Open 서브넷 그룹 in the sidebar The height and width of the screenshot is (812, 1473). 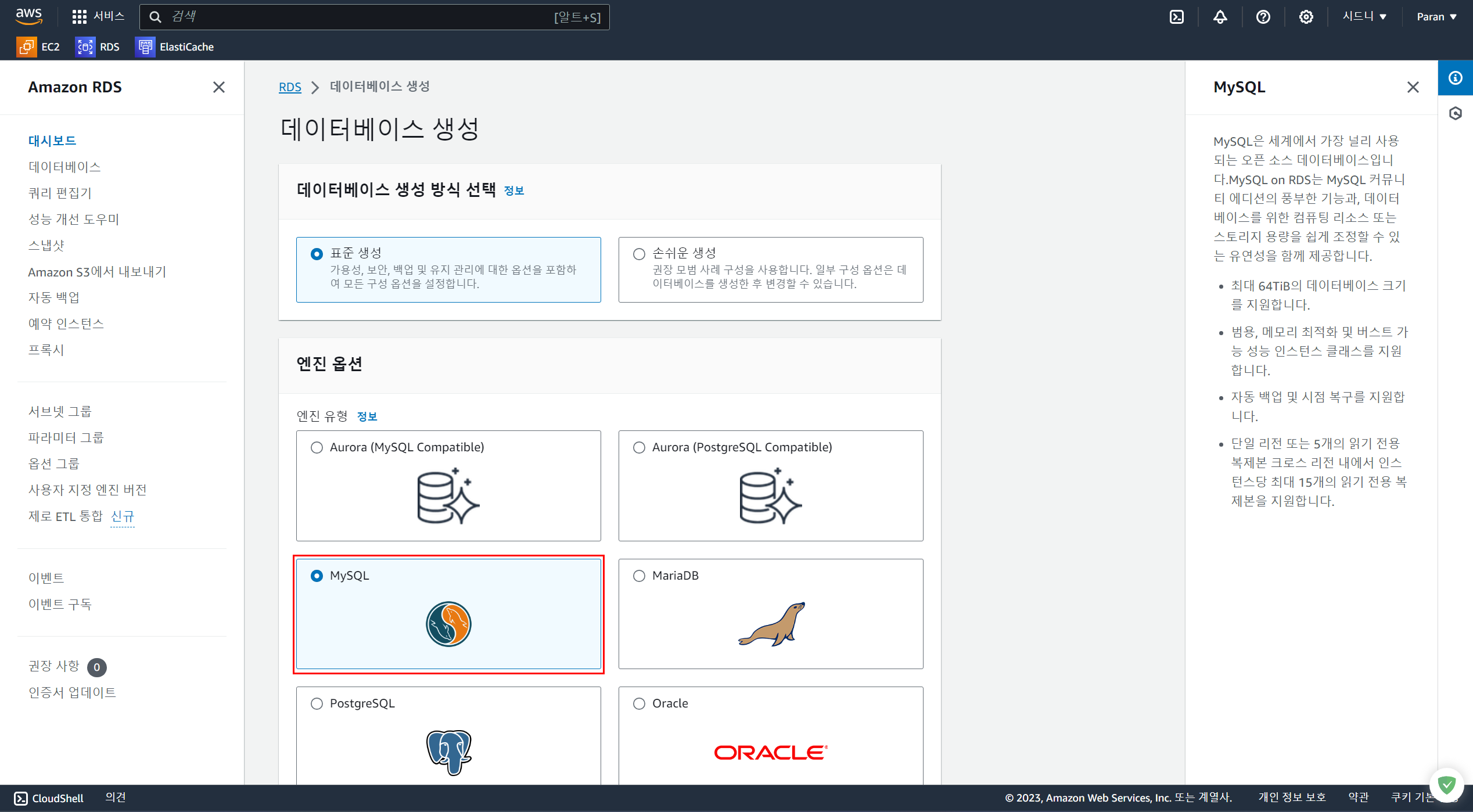point(60,411)
